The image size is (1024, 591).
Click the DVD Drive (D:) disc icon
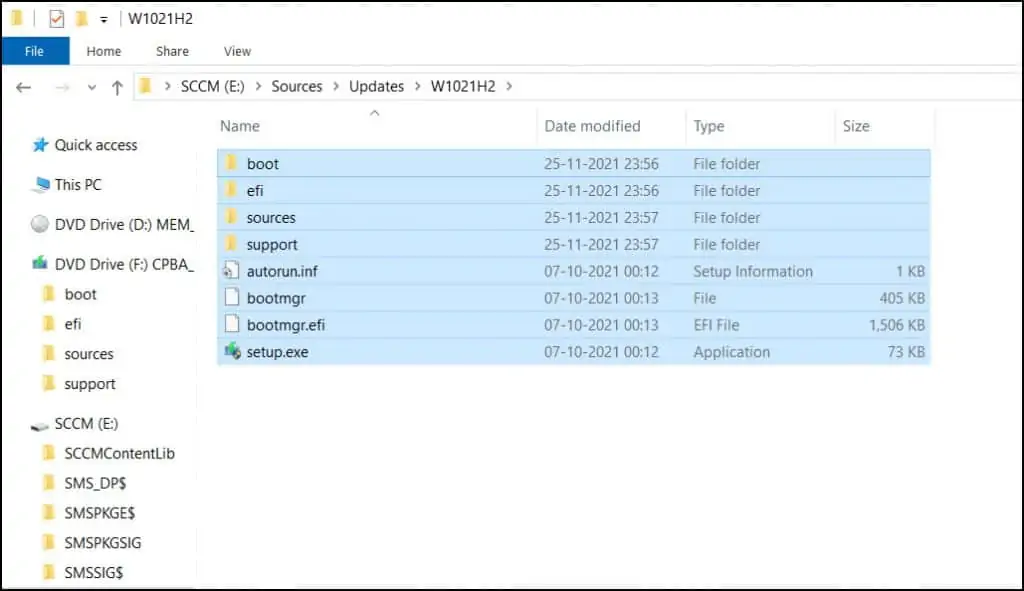click(x=40, y=224)
